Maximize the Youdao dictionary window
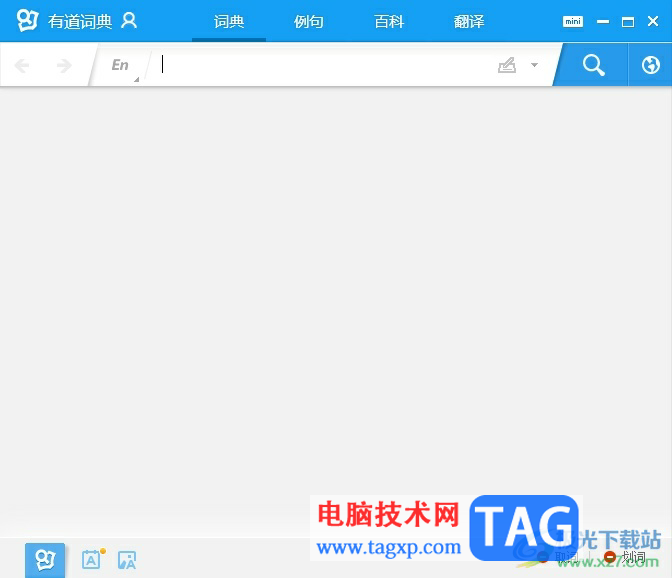This screenshot has height=578, width=672. click(628, 21)
